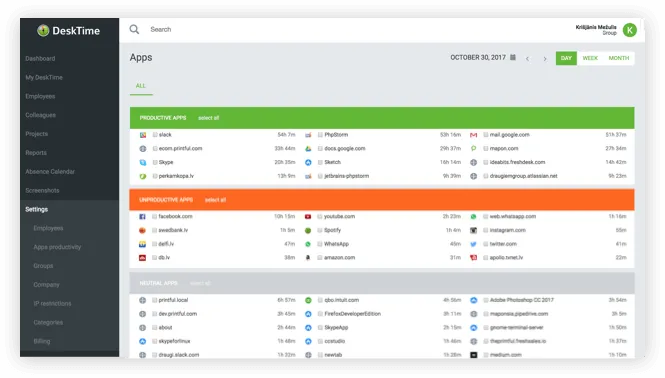This screenshot has height=378, width=665.
Task: Open sidebar Employees below My DeskTime
Action: pyautogui.click(x=40, y=96)
